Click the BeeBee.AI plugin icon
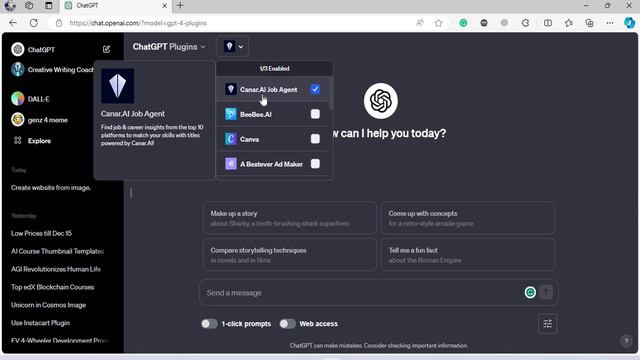The image size is (640, 360). (x=231, y=114)
